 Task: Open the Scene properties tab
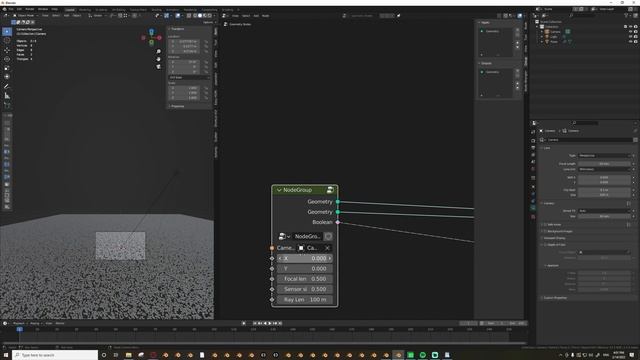[x=533, y=162]
